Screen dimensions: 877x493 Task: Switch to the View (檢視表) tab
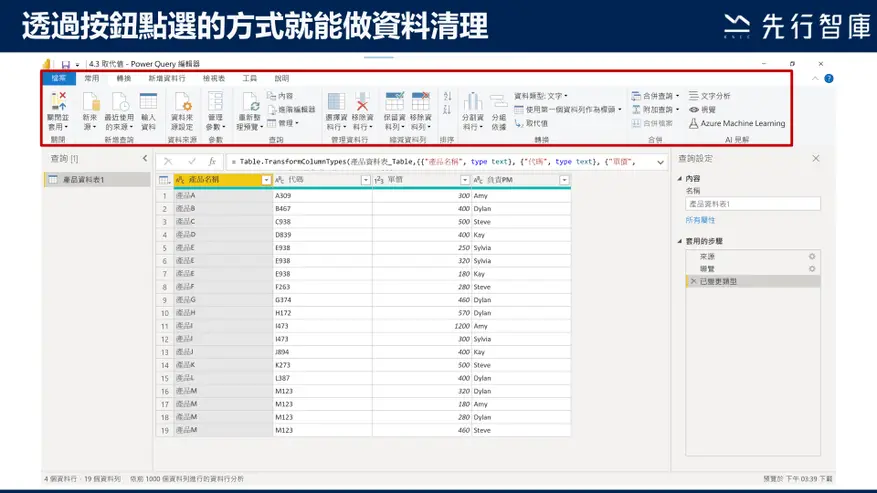[214, 79]
